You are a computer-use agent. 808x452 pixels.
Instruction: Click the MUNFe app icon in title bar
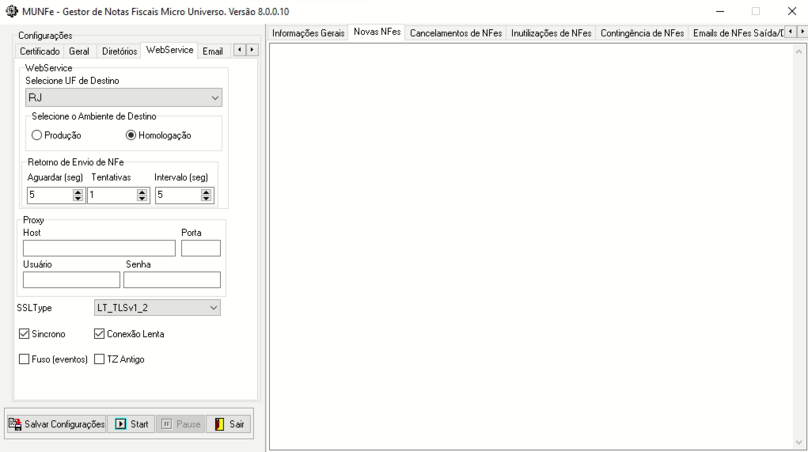click(12, 11)
